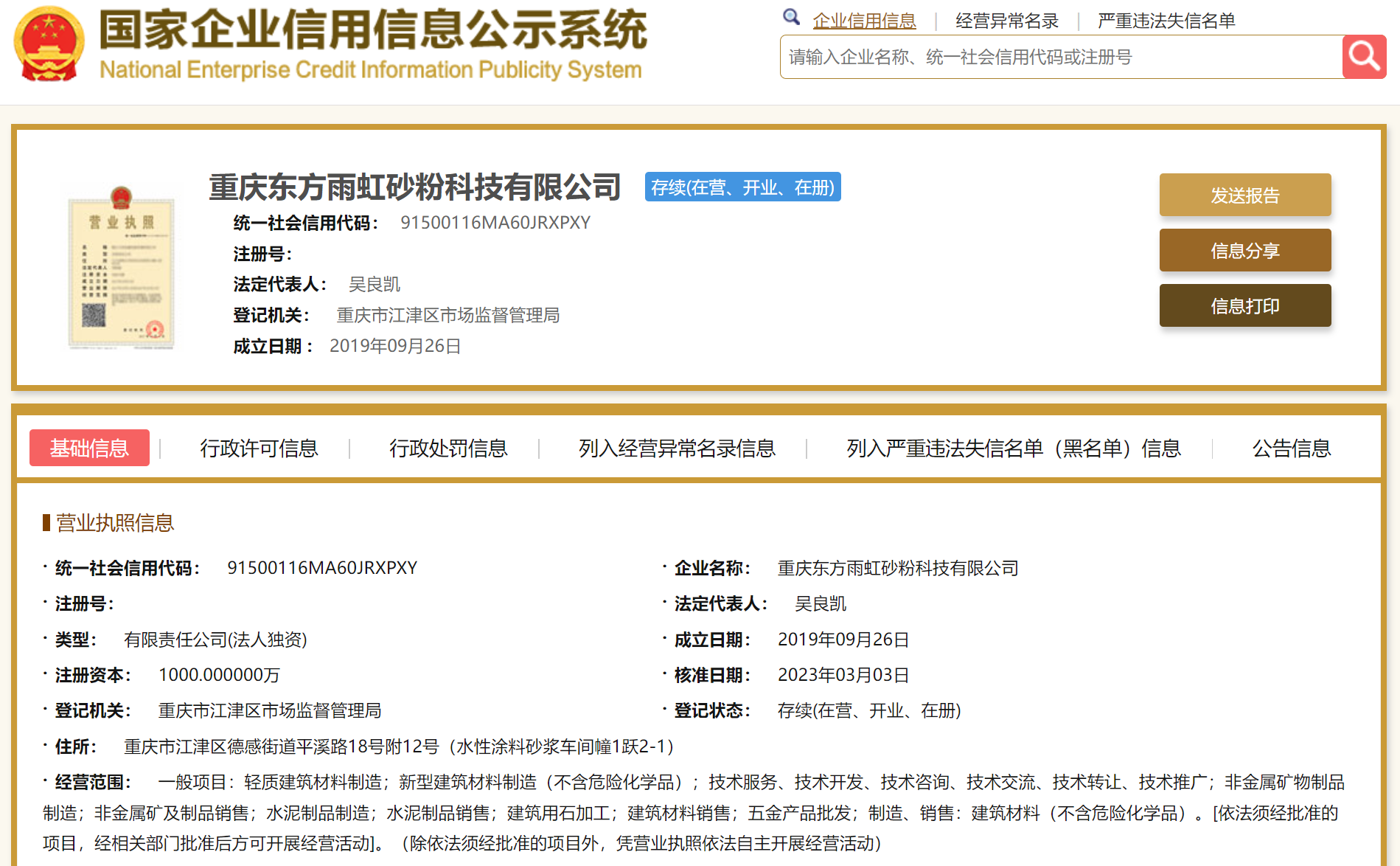Open the 行政处罚信息 tab

(448, 448)
